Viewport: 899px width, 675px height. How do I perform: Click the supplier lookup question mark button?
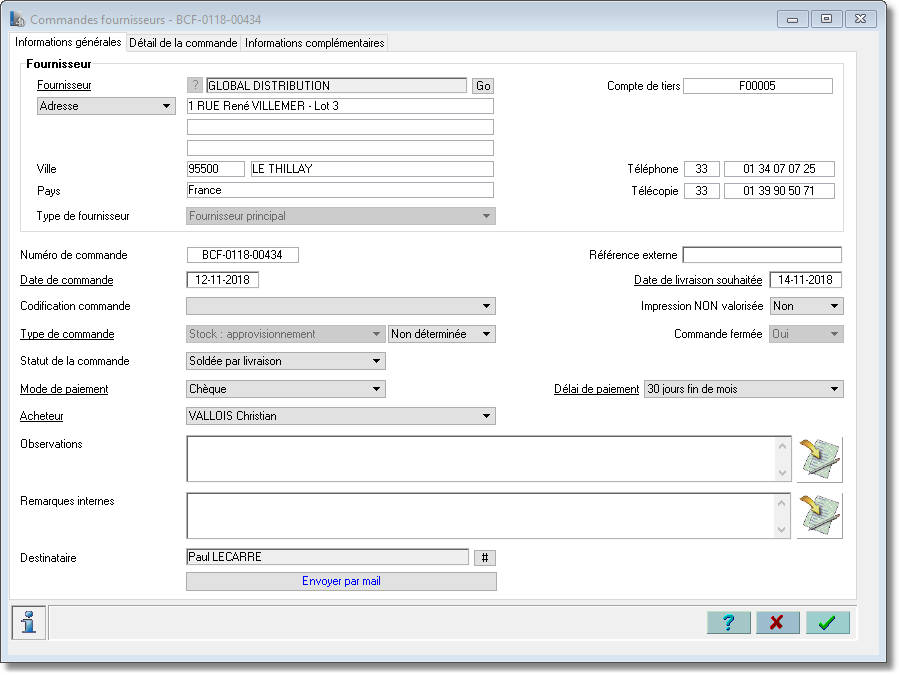pyautogui.click(x=195, y=85)
